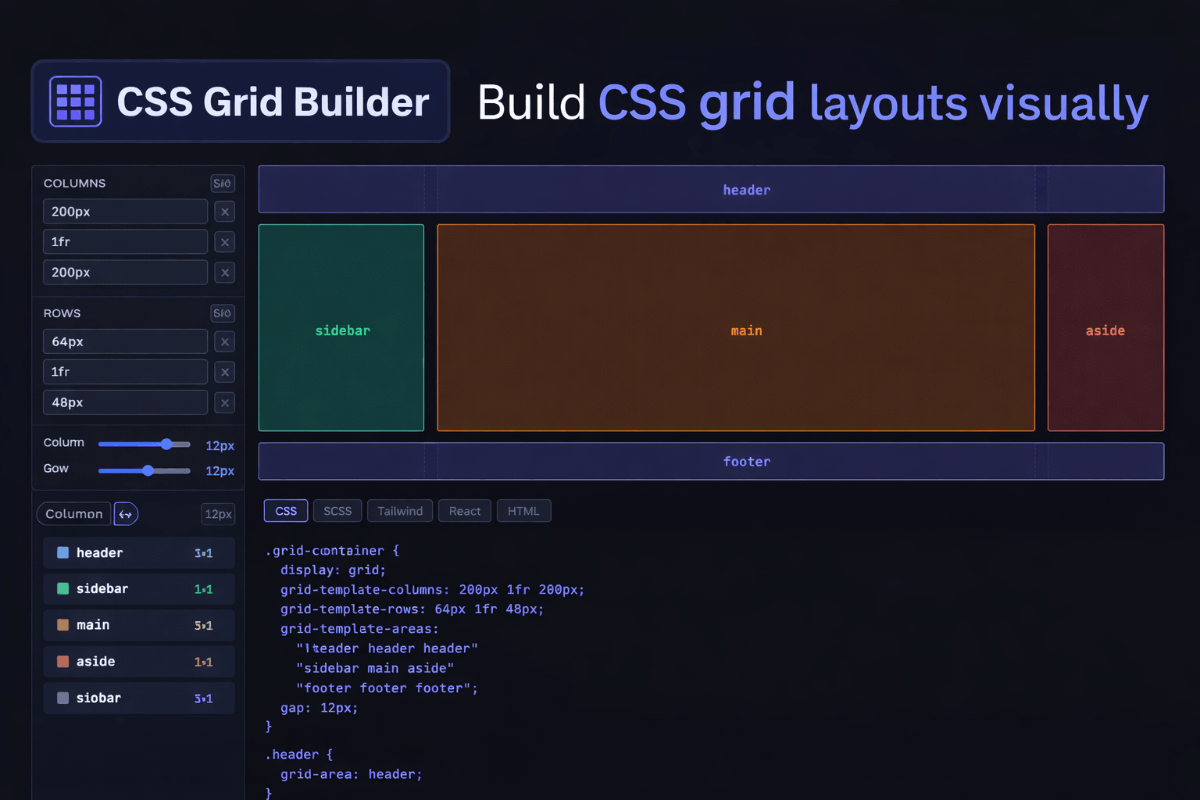Click the 1•1 span value of sidebar

203,589
